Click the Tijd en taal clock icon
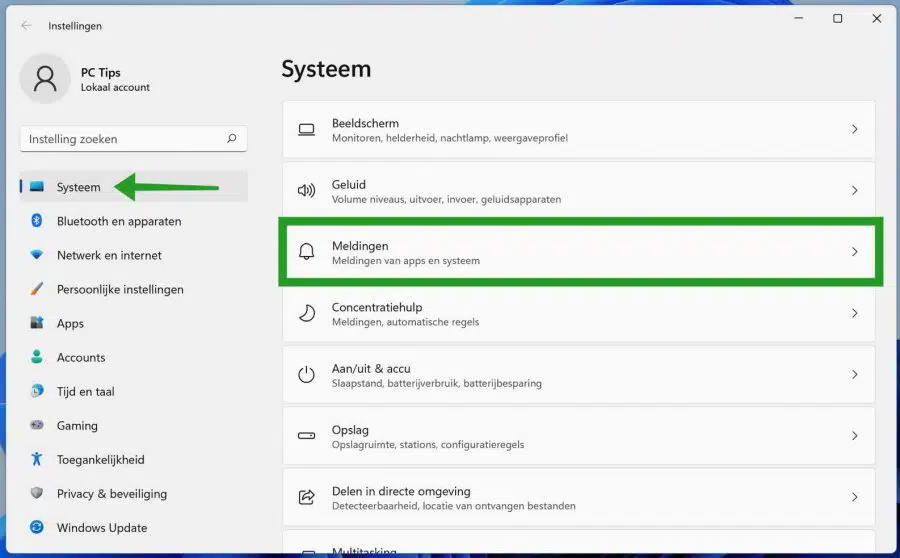 37,391
